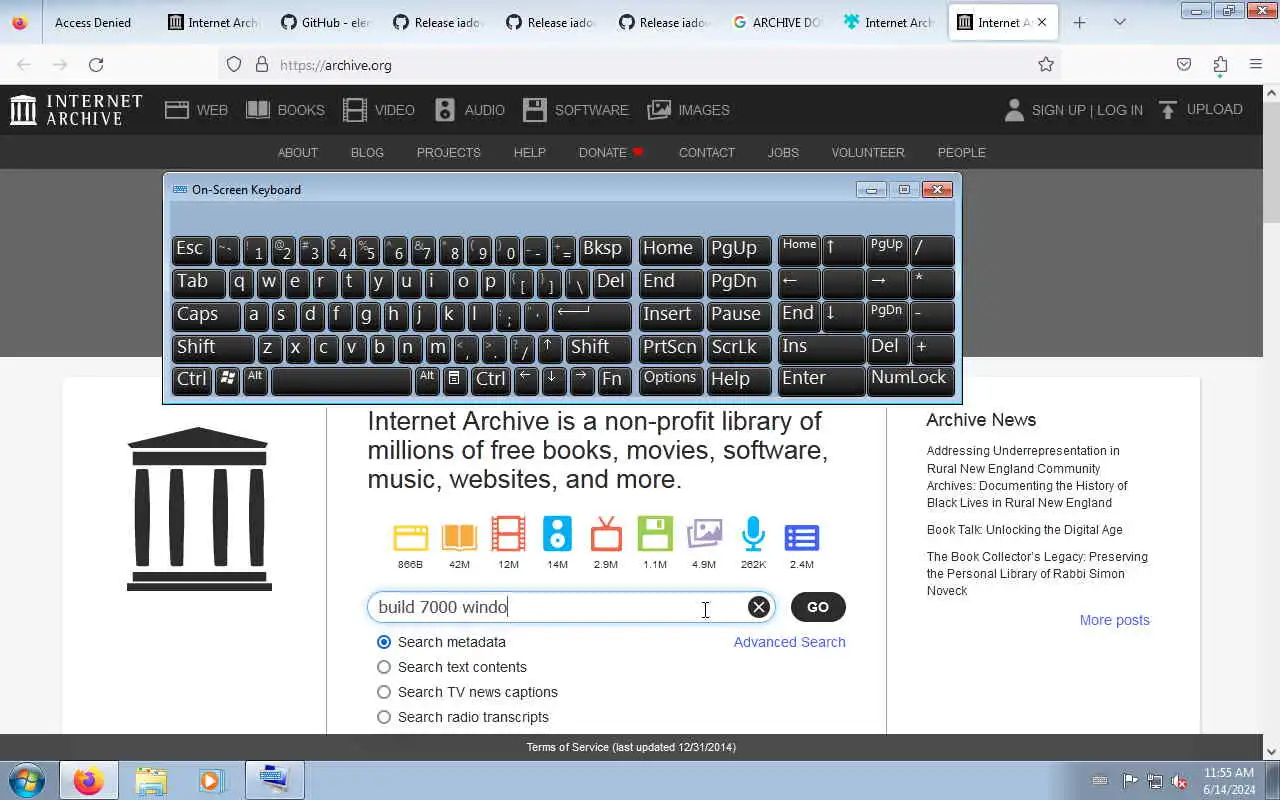Viewport: 1280px width, 800px height.
Task: Select the green software floppy icon (1.1M)
Action: point(655,534)
